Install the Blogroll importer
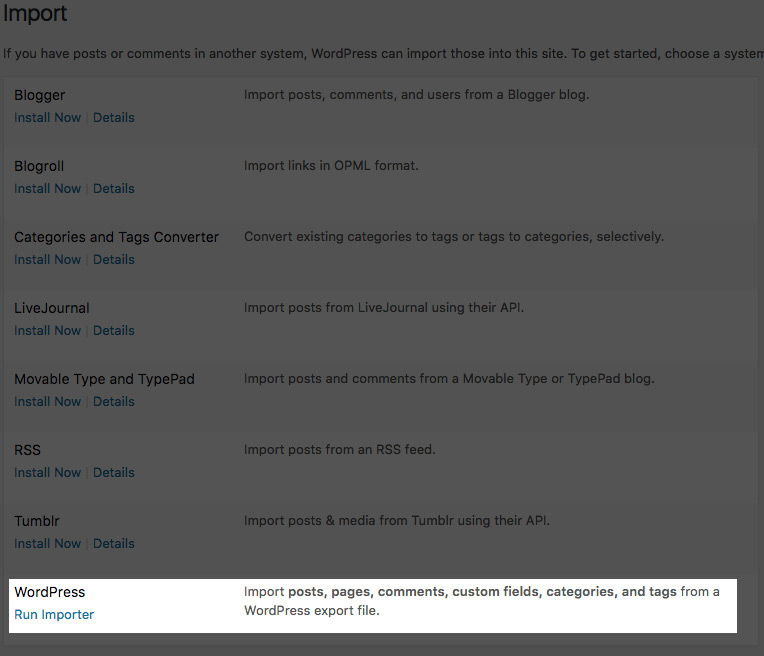Viewport: 764px width, 656px height. tap(47, 188)
